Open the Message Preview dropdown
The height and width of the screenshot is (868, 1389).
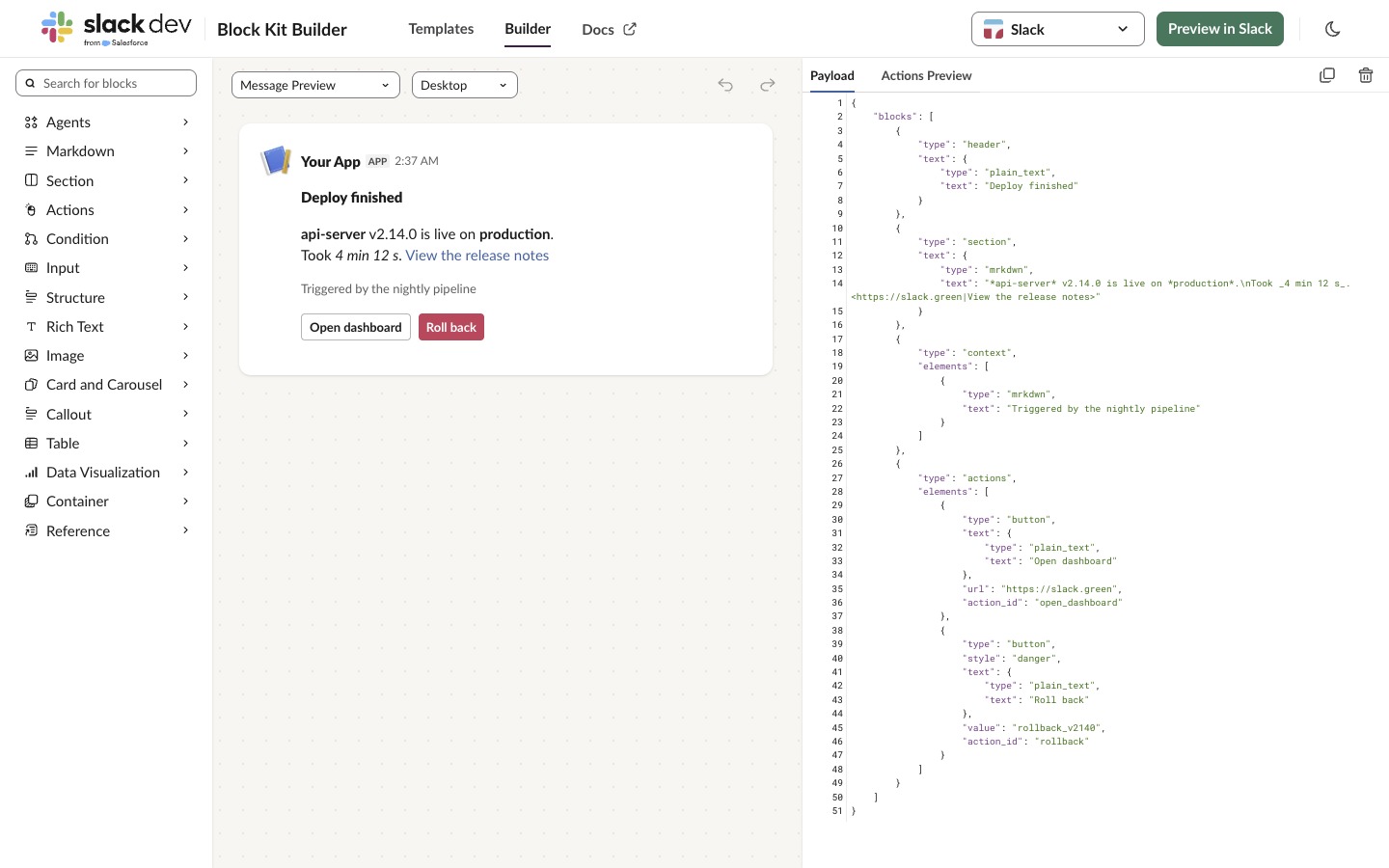[315, 85]
